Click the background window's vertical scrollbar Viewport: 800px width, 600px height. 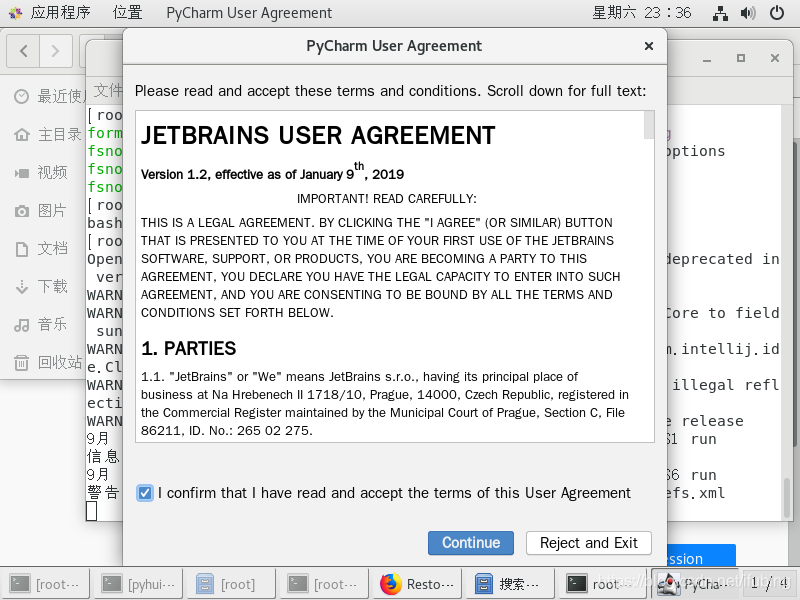pos(787,497)
